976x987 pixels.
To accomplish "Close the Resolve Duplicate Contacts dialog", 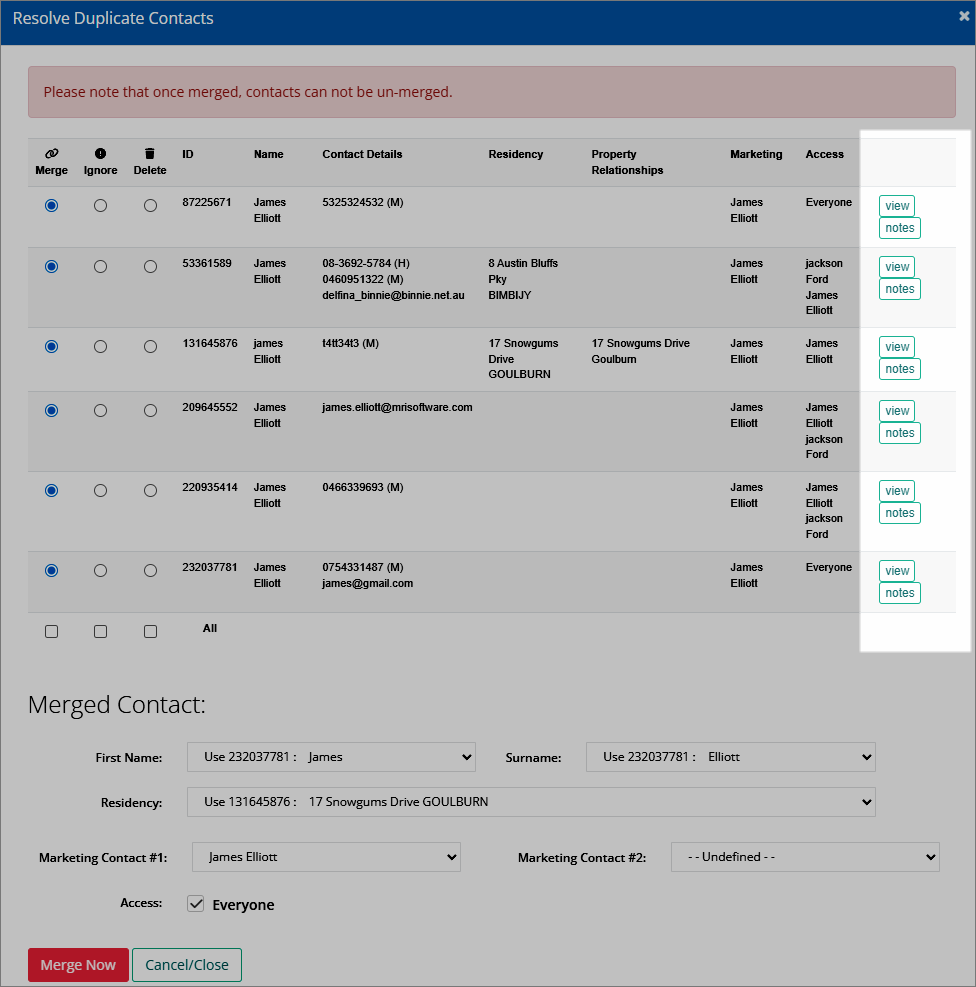I will tap(963, 16).
